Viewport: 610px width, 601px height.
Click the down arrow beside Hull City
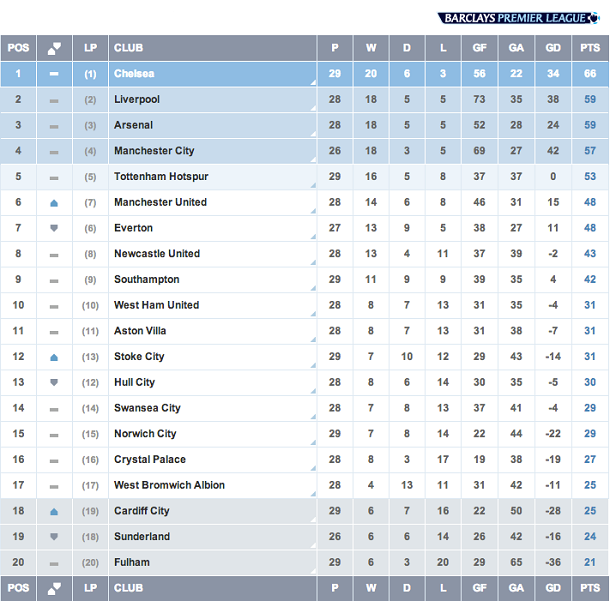click(54, 382)
